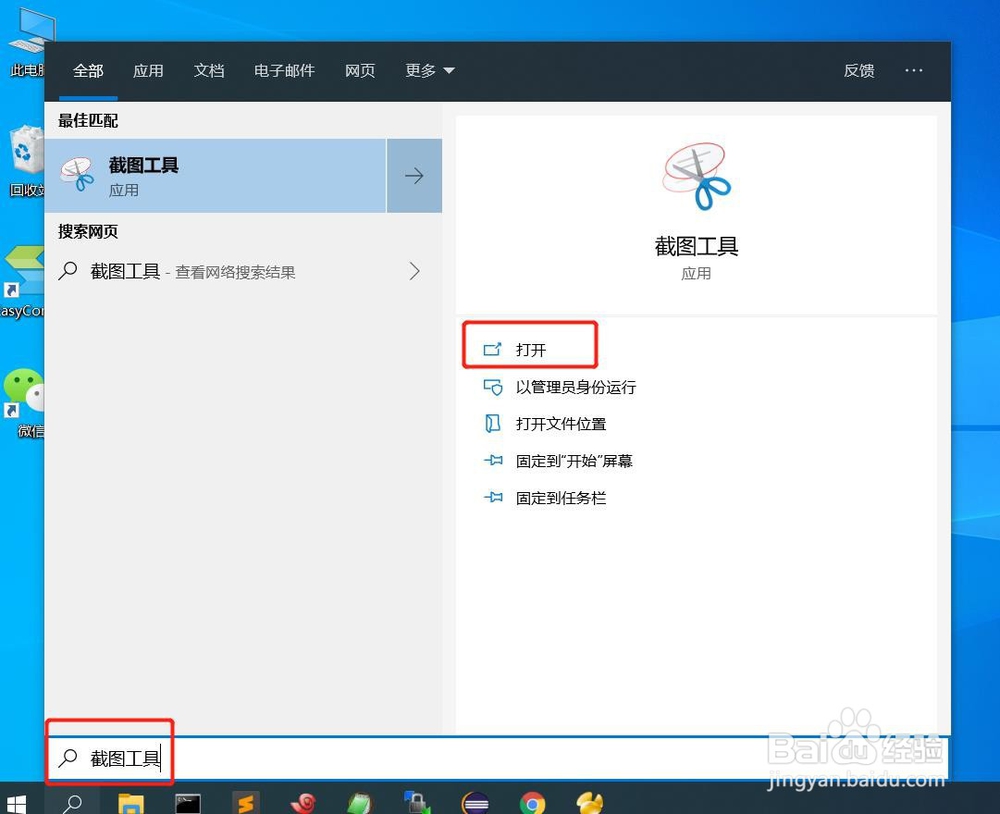This screenshot has width=1000, height=814.
Task: Click the Snipping Tool icon in best match
Action: [x=77, y=175]
